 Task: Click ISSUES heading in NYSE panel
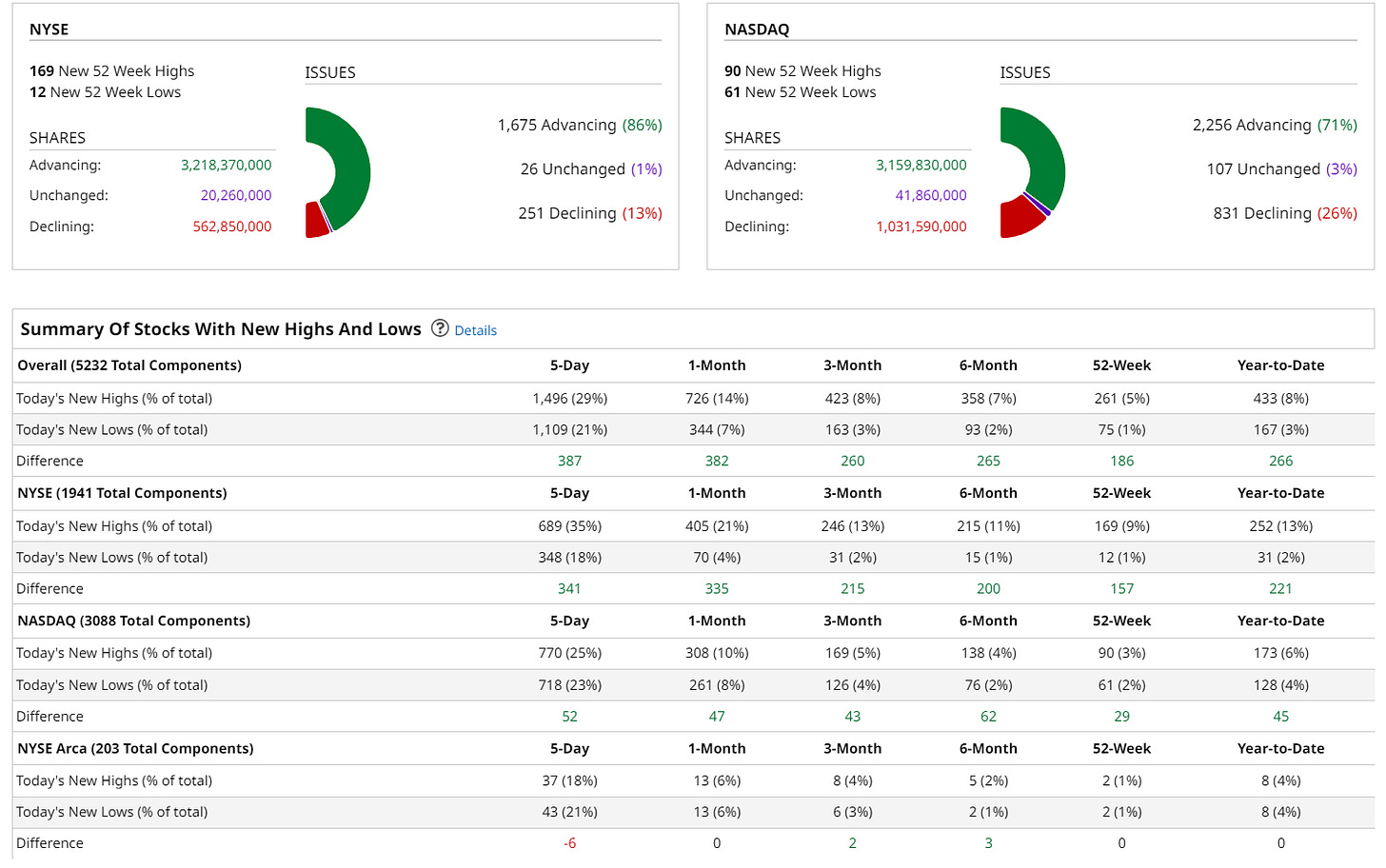pos(330,73)
